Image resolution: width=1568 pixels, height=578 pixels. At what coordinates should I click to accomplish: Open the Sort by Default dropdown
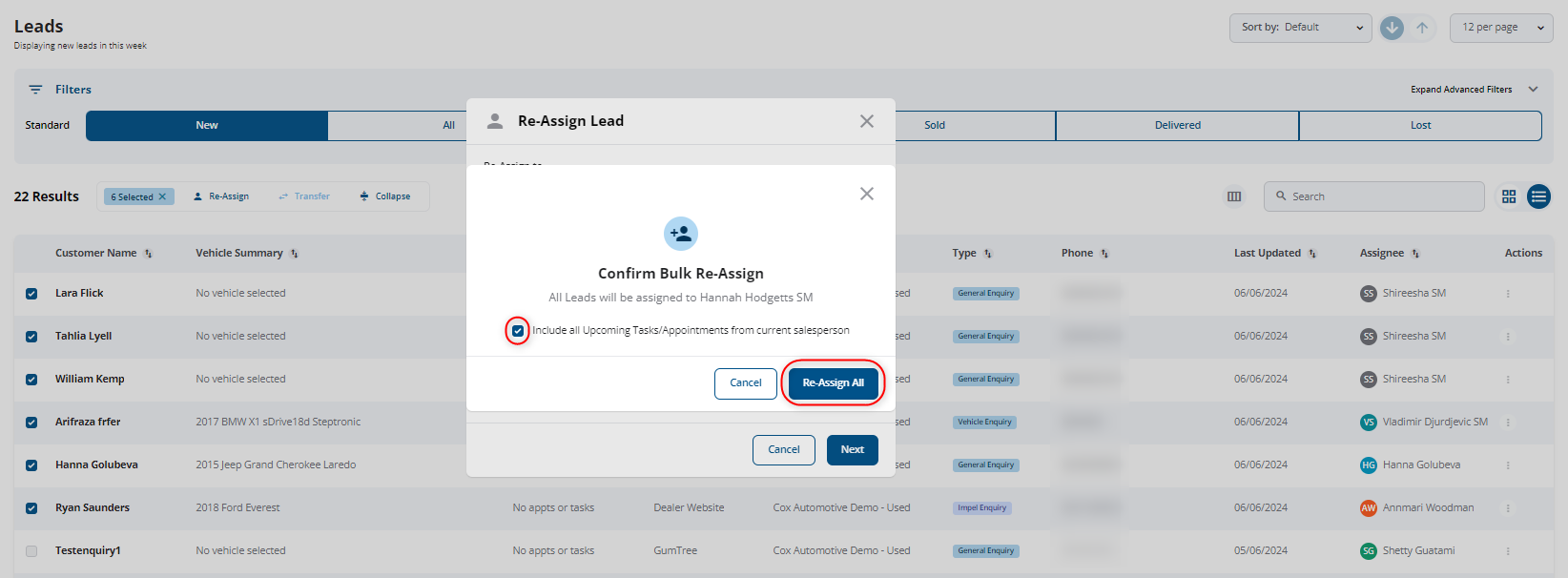tap(1301, 28)
